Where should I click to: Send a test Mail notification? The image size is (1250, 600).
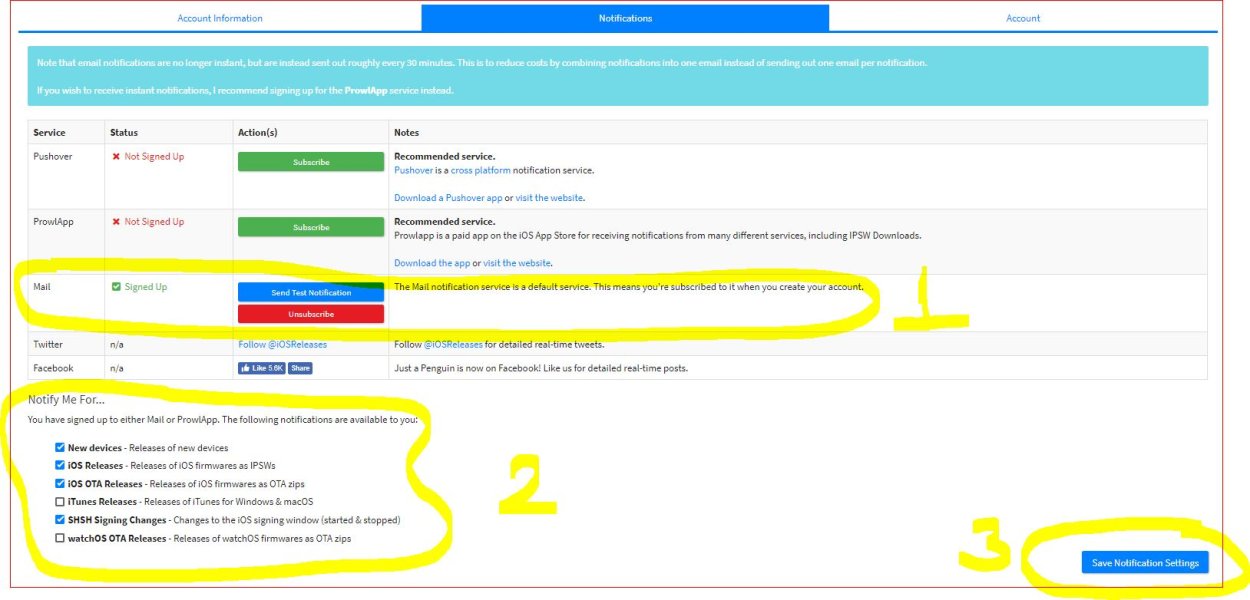(x=310, y=293)
